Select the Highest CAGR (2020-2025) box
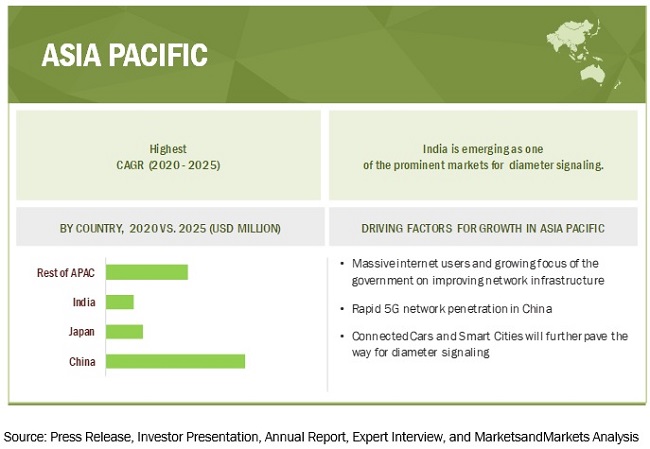 point(170,156)
